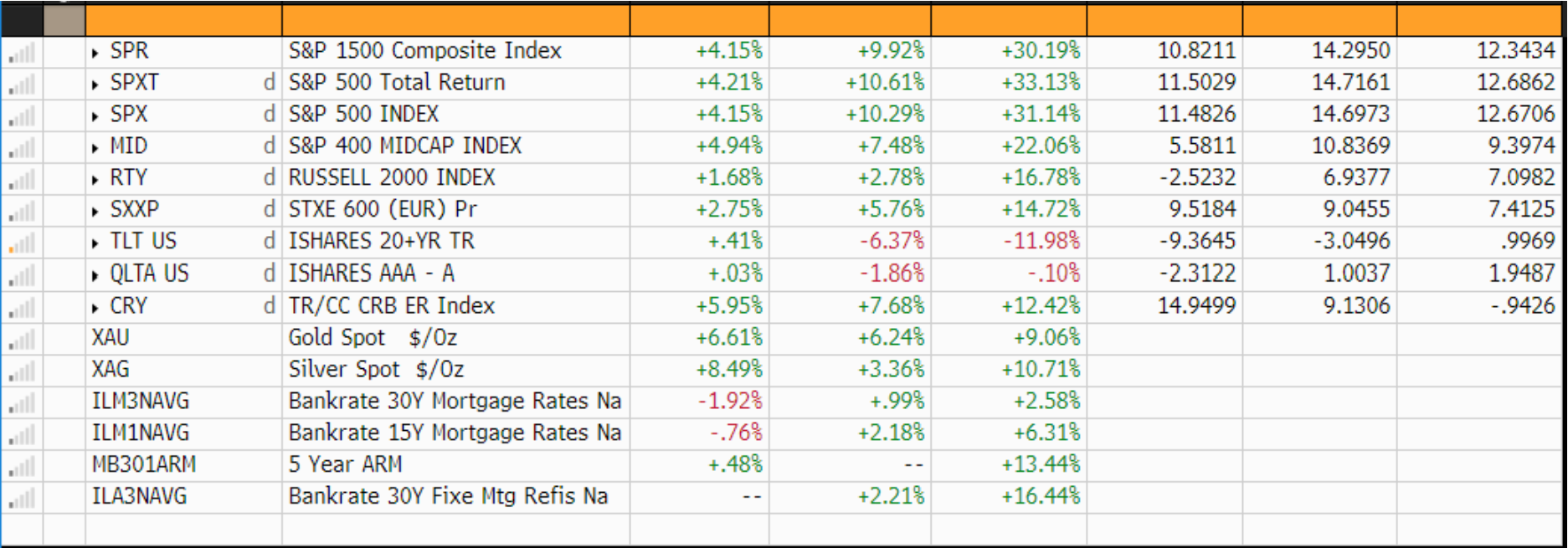Click the gray header corner cell

(64, 20)
